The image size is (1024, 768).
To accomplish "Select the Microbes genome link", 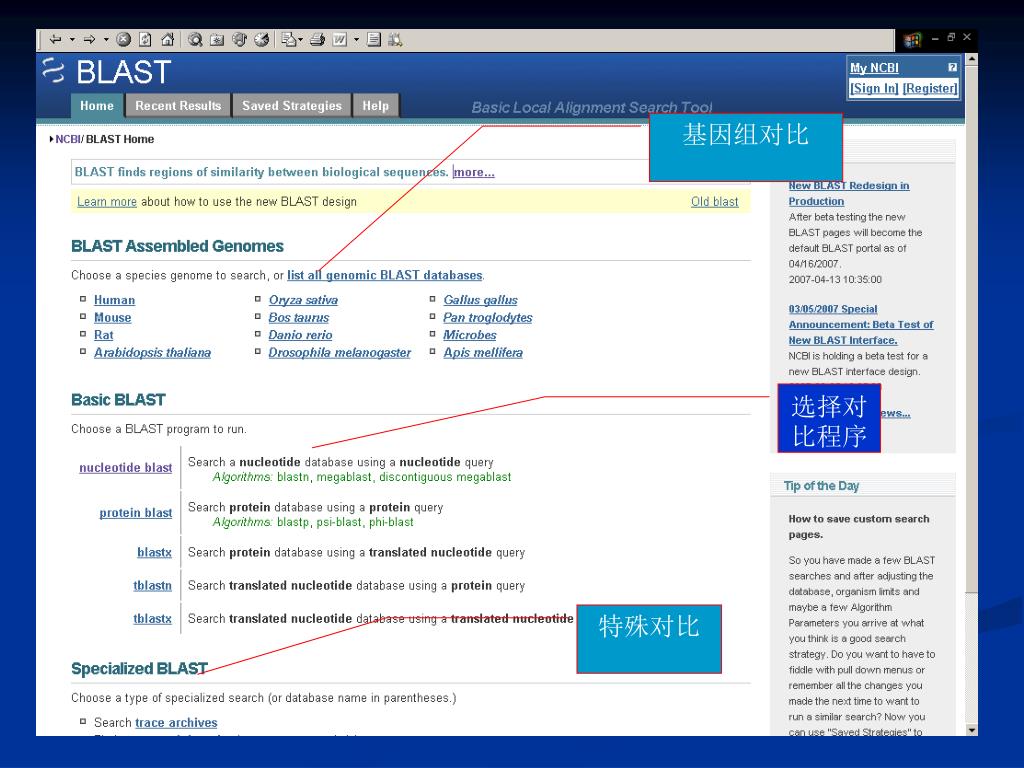I will point(470,335).
